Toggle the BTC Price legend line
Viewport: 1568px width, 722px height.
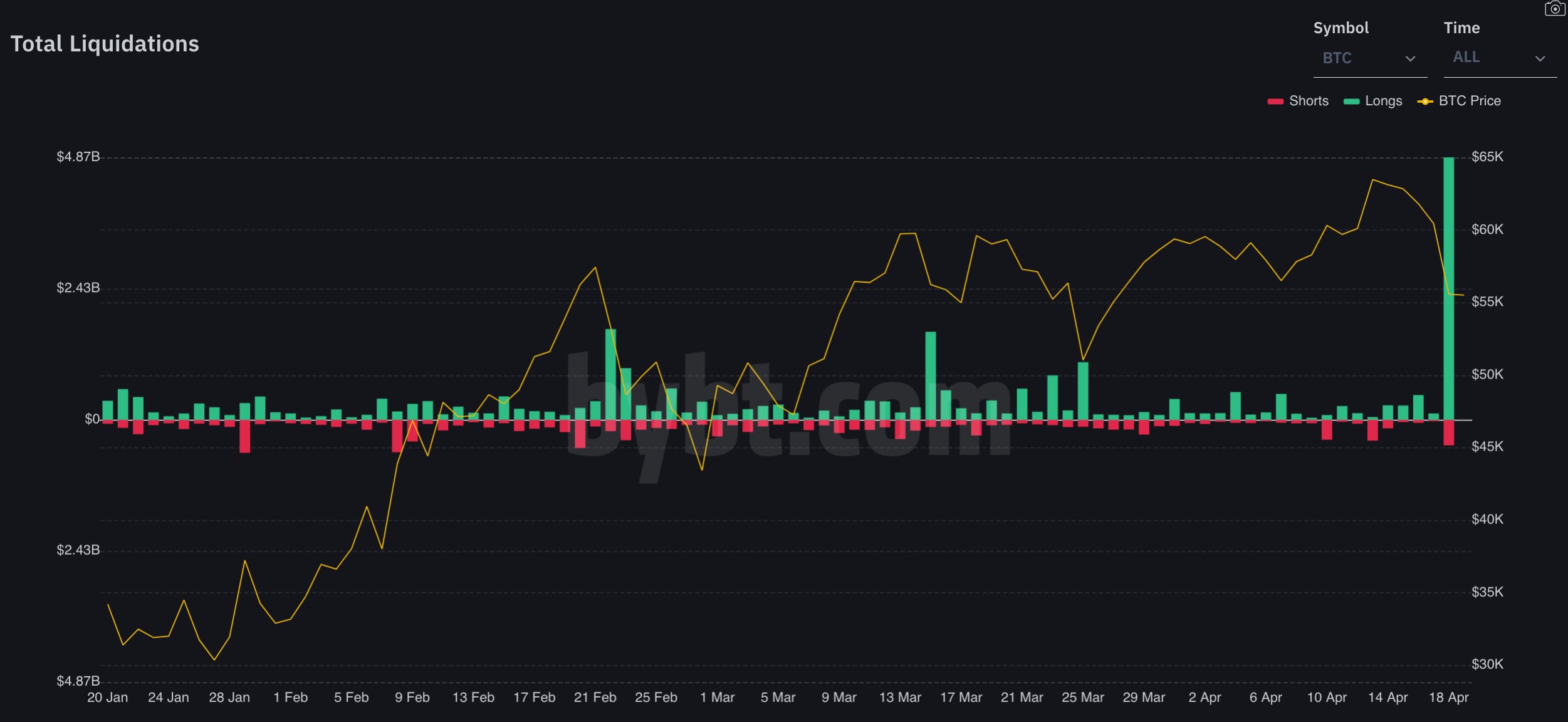(1458, 101)
